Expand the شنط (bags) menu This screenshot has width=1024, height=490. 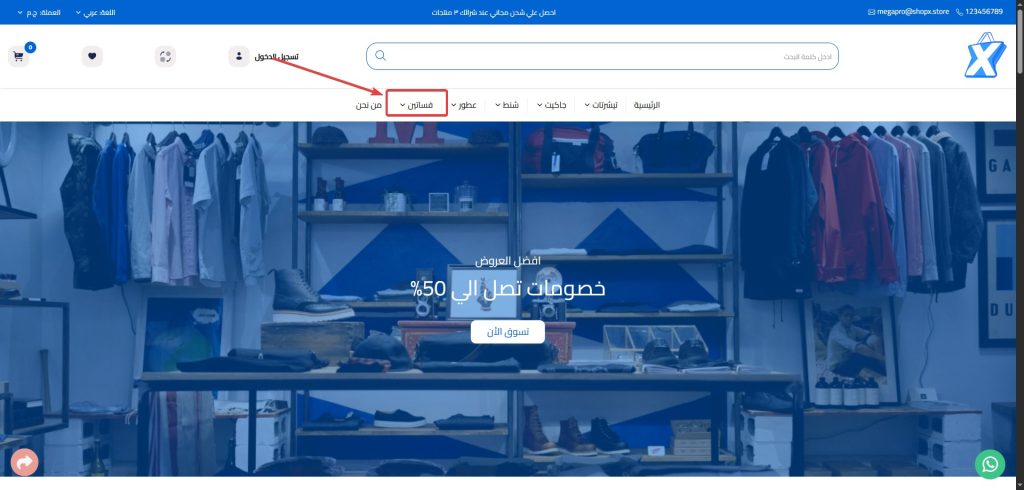511,105
